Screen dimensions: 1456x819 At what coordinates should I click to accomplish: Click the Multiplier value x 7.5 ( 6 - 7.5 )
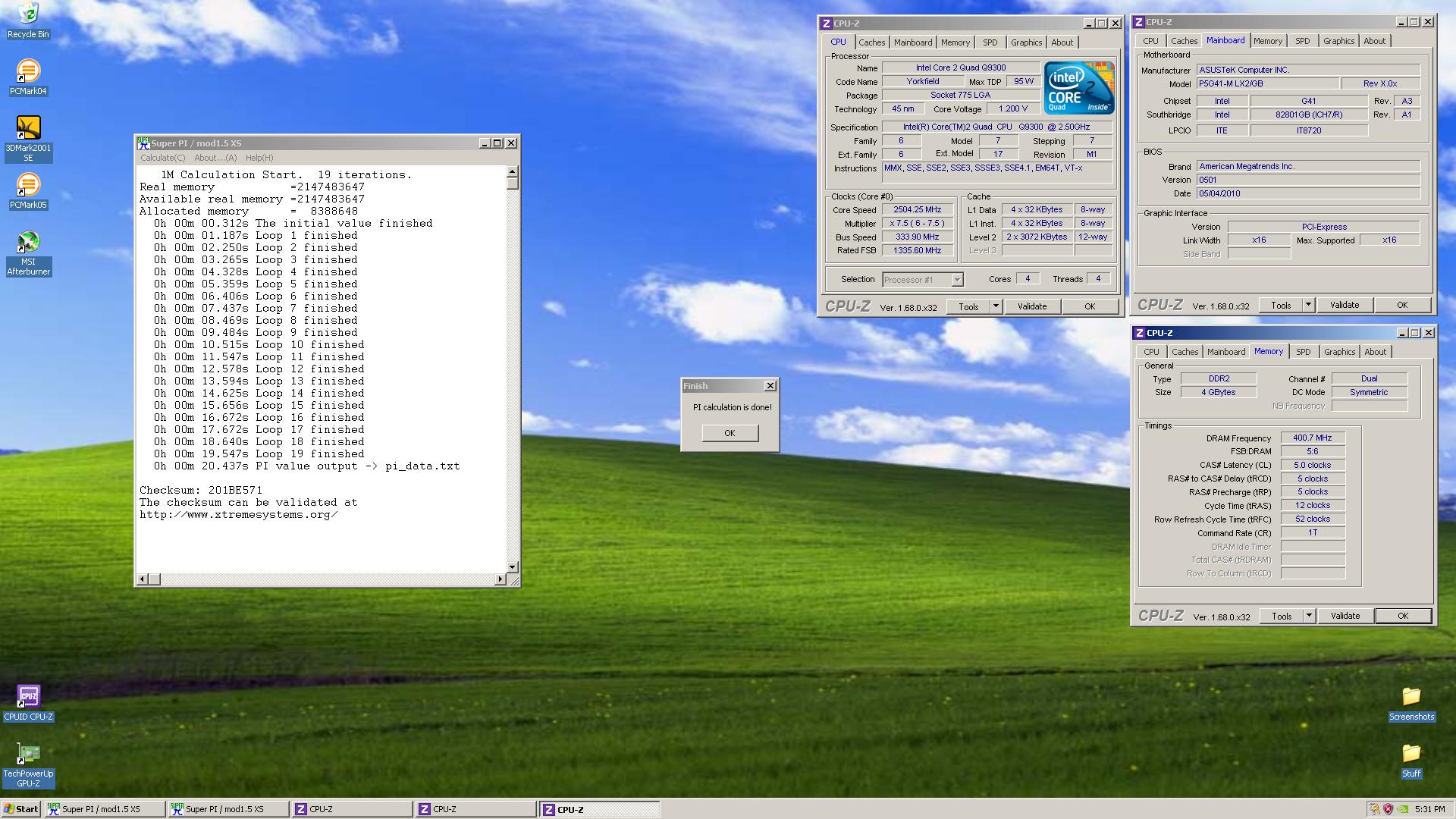(x=917, y=224)
